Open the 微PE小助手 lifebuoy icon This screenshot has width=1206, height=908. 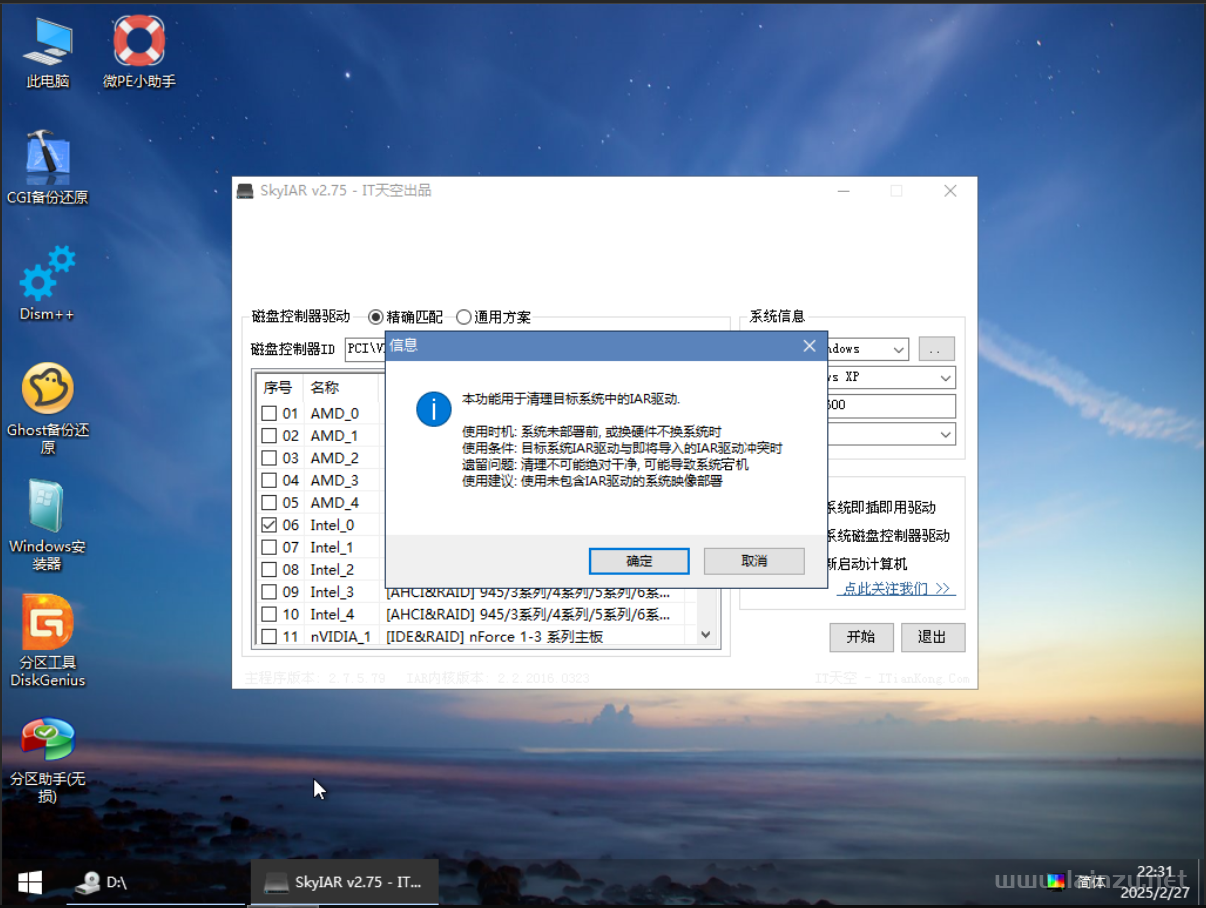point(139,53)
